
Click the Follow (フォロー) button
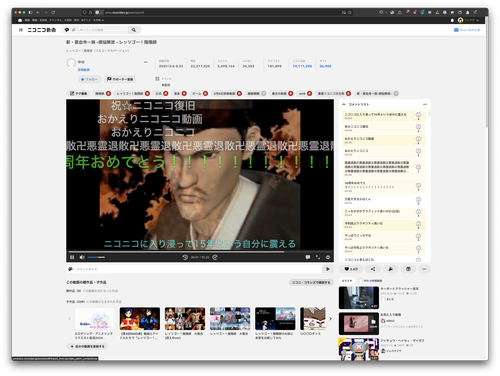89,79
